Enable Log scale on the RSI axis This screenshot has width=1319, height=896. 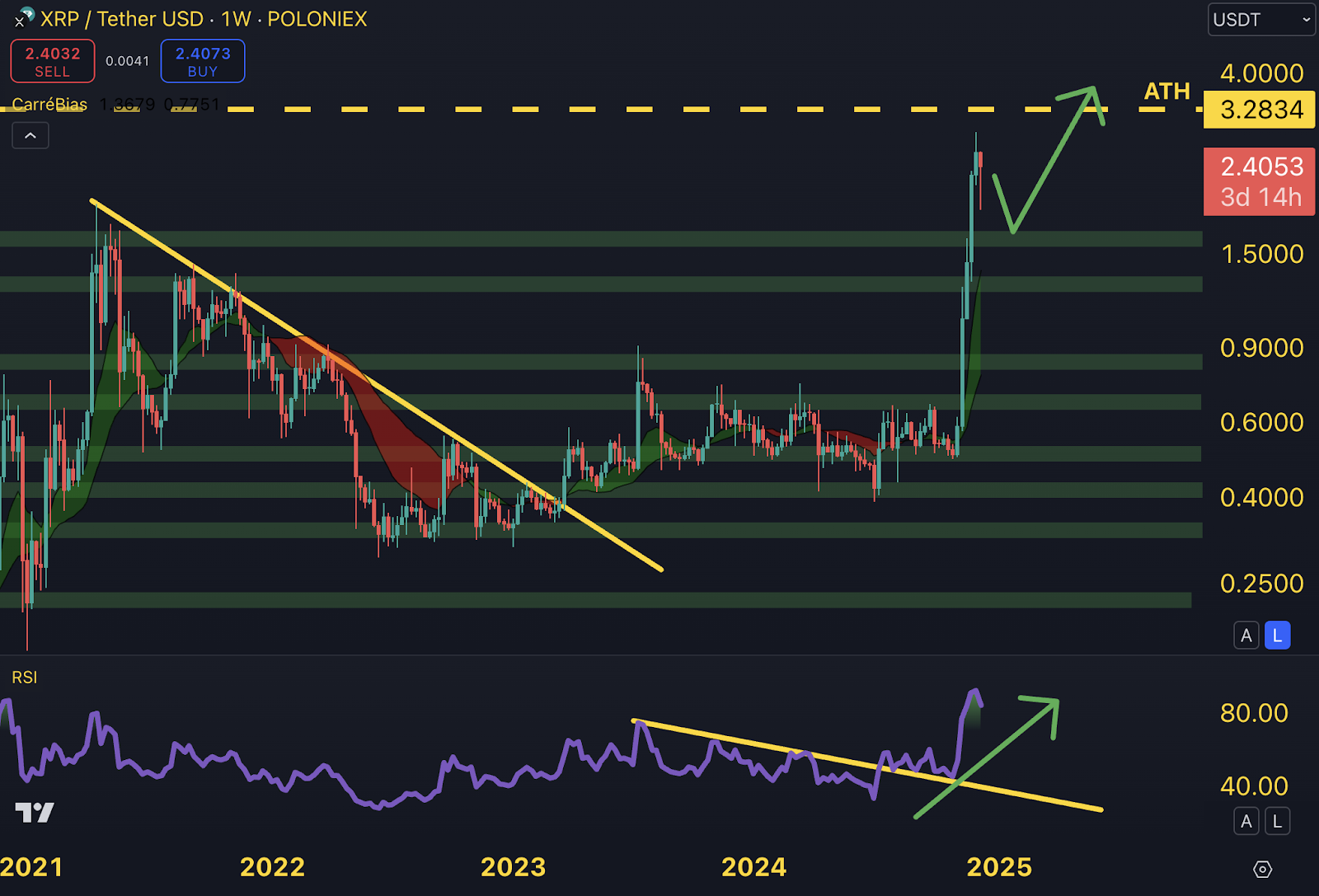pyautogui.click(x=1277, y=822)
